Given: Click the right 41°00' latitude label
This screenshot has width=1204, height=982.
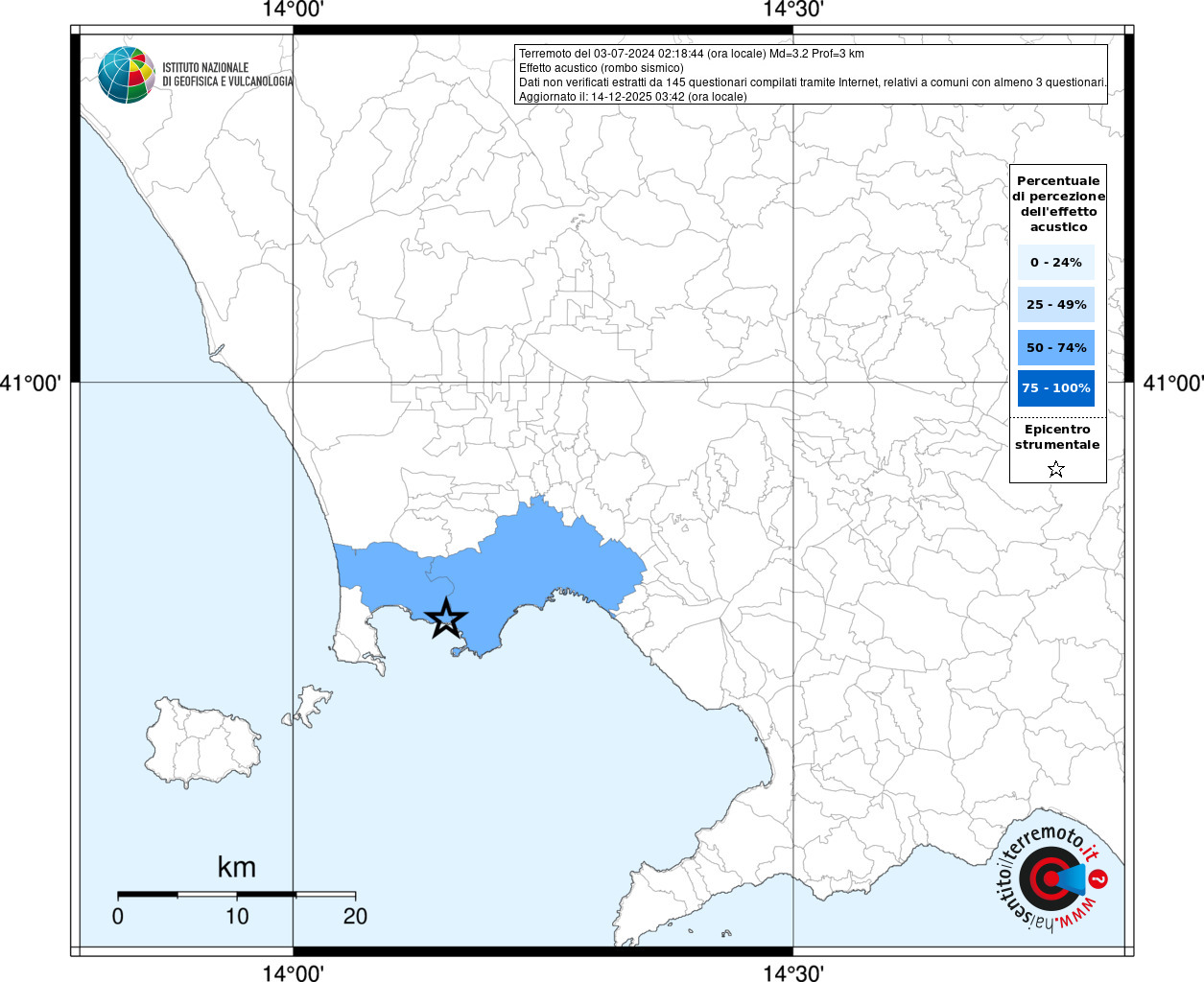Looking at the screenshot, I should pyautogui.click(x=1173, y=383).
